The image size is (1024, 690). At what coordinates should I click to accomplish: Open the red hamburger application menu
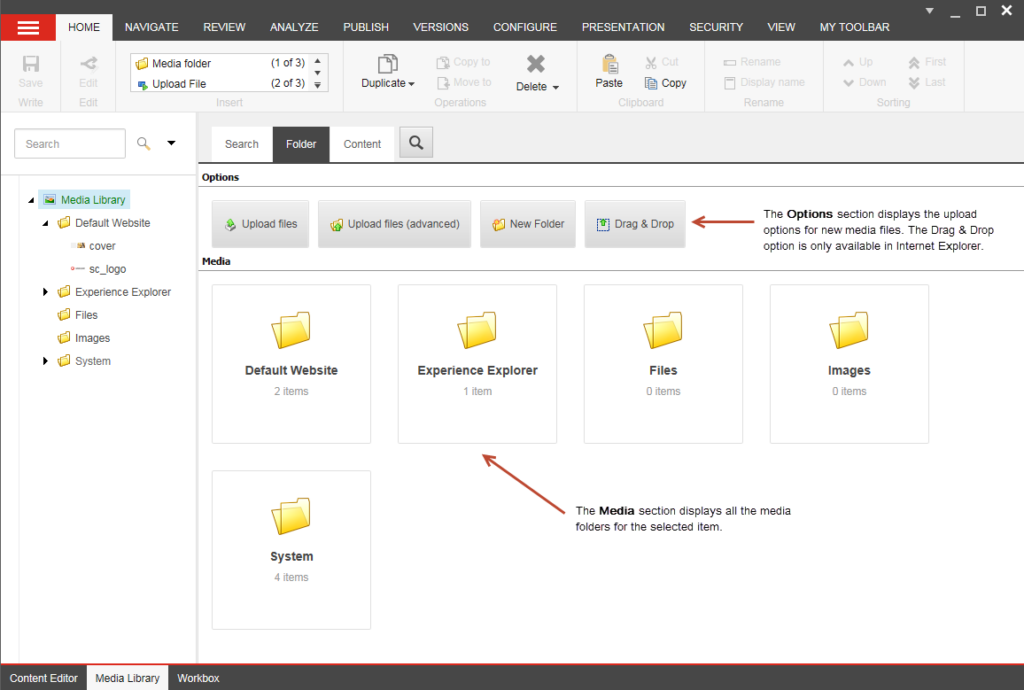click(x=28, y=26)
